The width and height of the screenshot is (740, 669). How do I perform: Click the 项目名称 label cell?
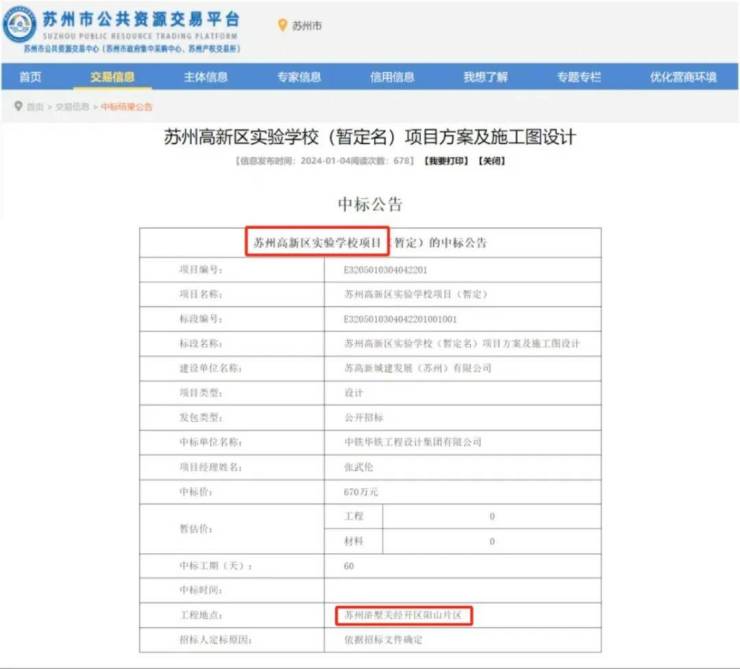point(232,294)
